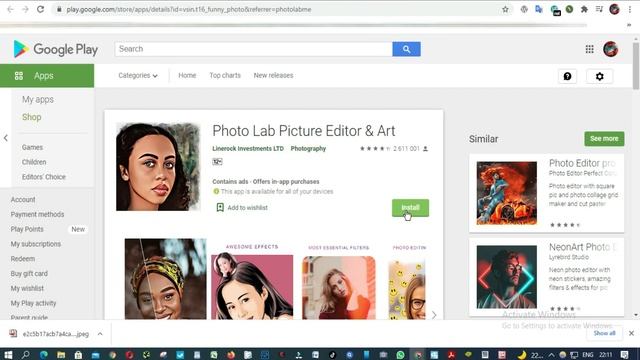
Task: Open Children in the sidebar
Action: coord(34,162)
